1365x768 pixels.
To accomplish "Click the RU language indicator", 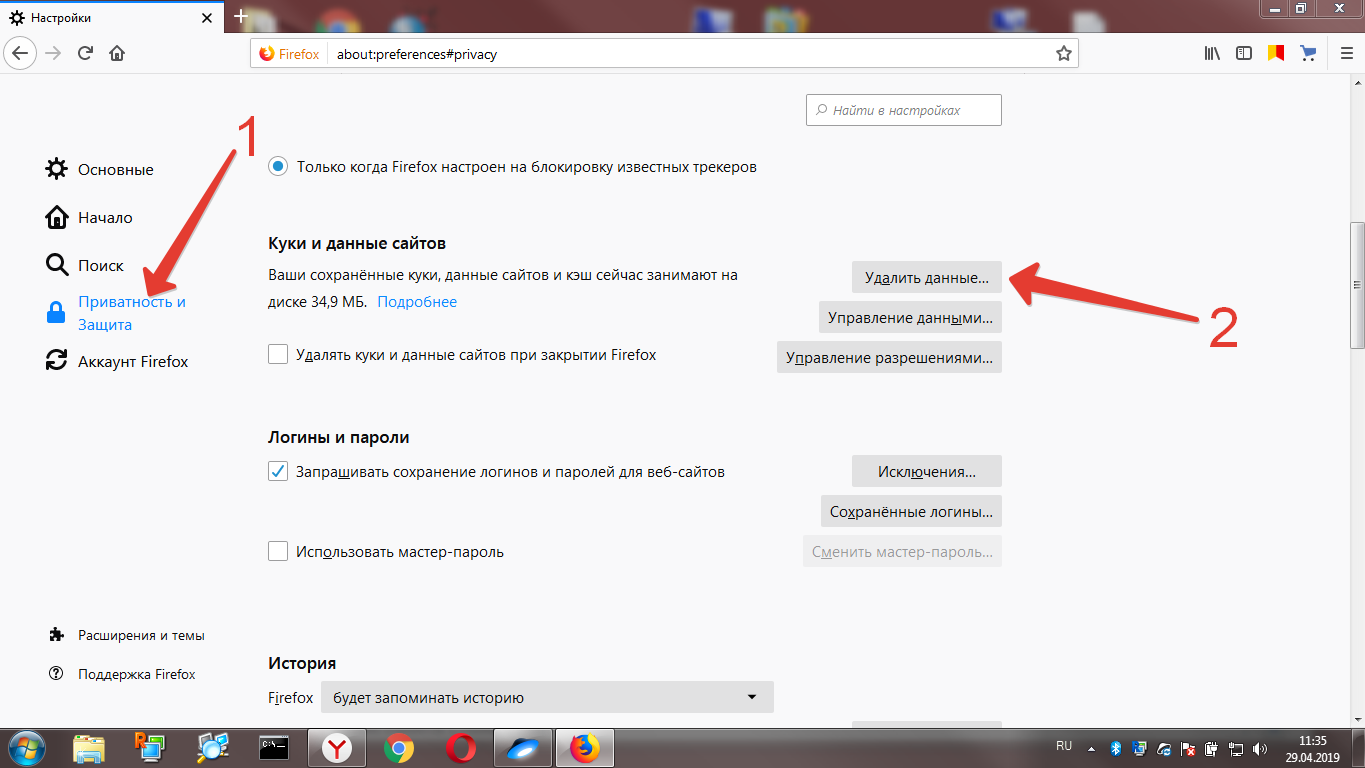I will click(x=1064, y=747).
